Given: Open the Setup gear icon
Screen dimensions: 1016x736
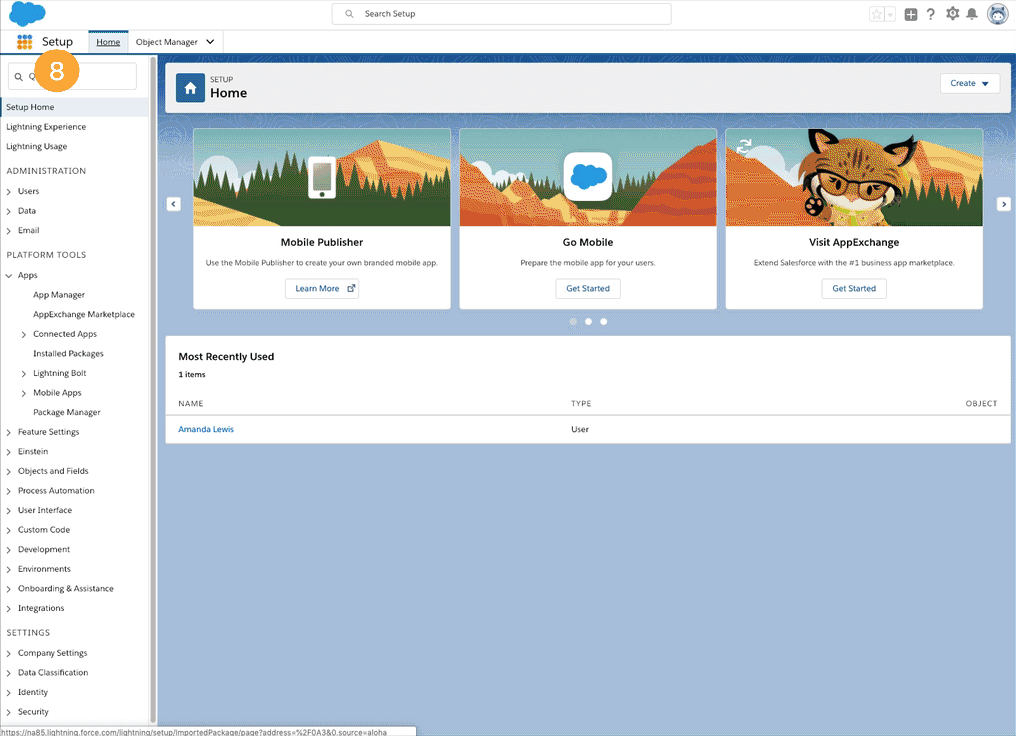Looking at the screenshot, I should tap(952, 14).
